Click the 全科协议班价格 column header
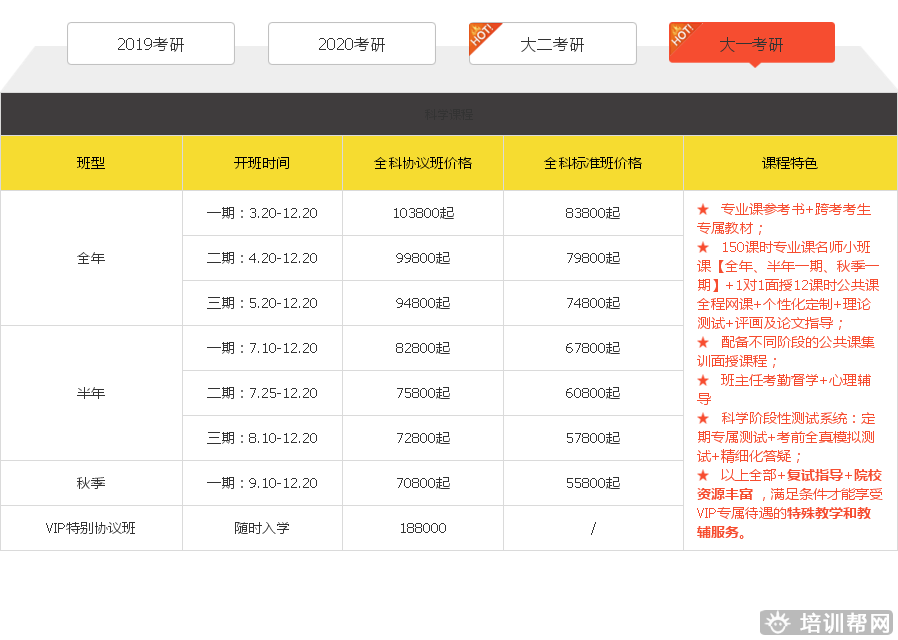The image size is (898, 640). (423, 163)
